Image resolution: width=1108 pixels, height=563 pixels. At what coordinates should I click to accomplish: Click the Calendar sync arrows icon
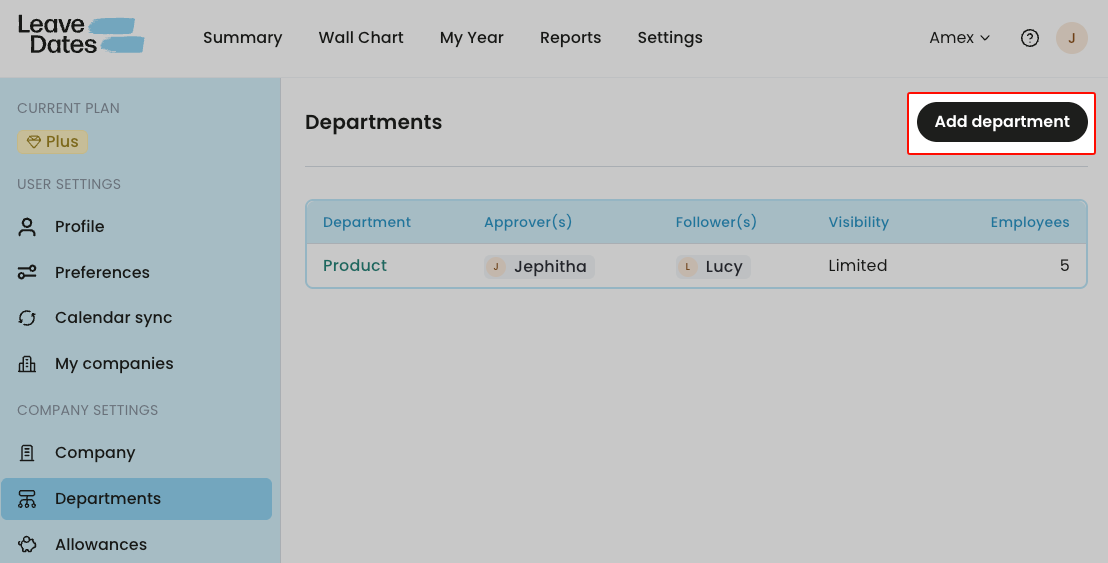[x=27, y=318]
